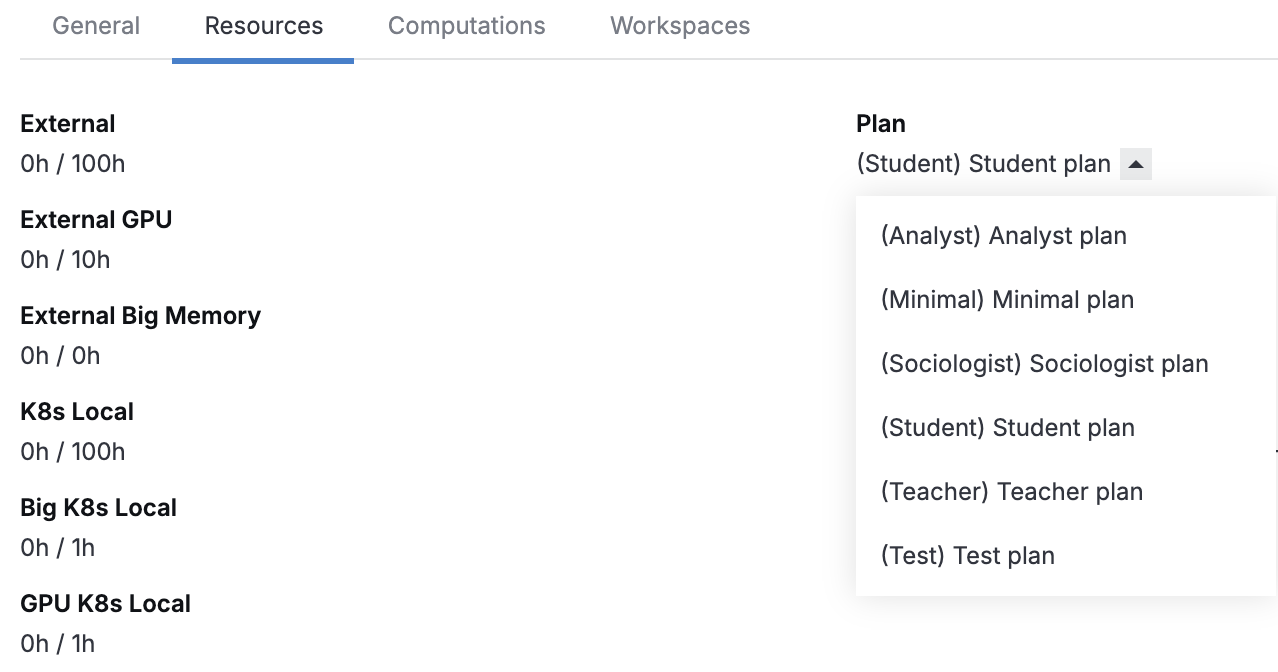Click the Big K8s Local label
1278x672 pixels.
coord(98,507)
